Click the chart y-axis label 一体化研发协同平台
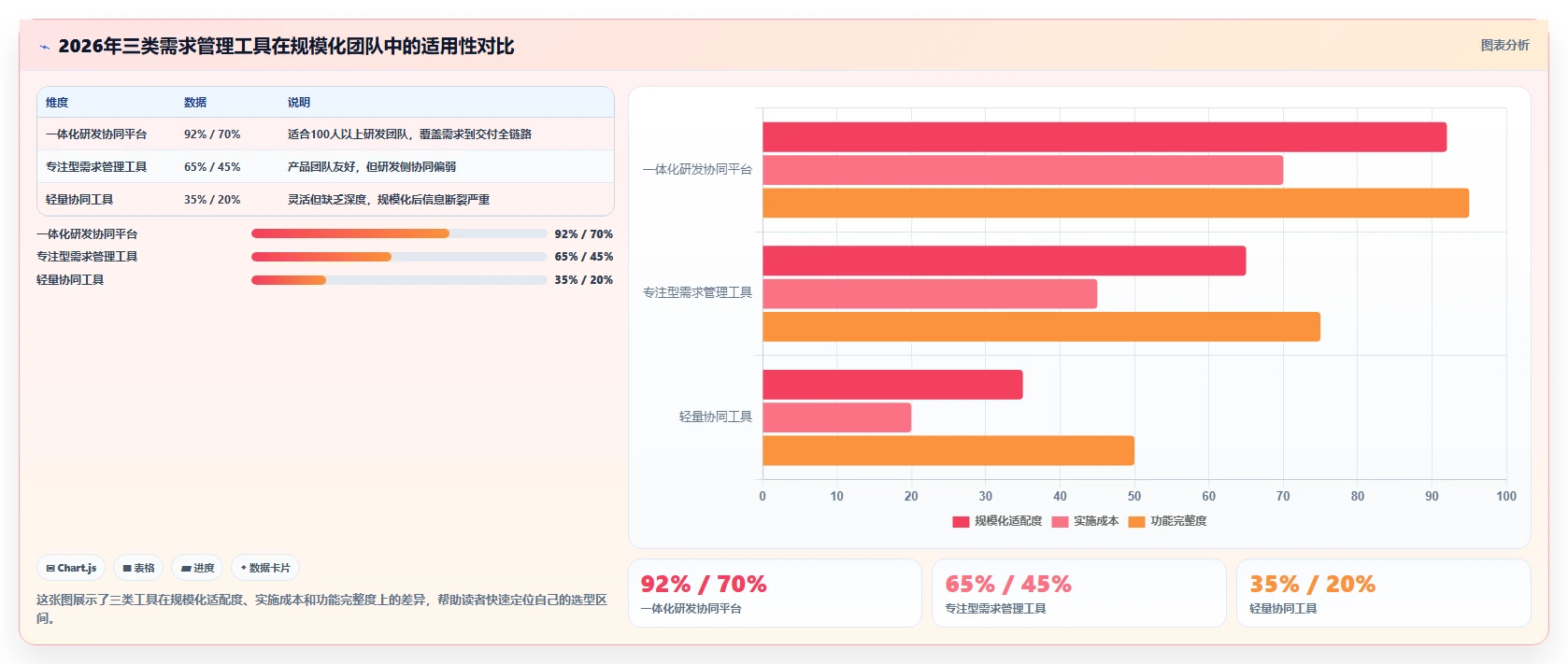The width and height of the screenshot is (1568, 664). [x=697, y=170]
